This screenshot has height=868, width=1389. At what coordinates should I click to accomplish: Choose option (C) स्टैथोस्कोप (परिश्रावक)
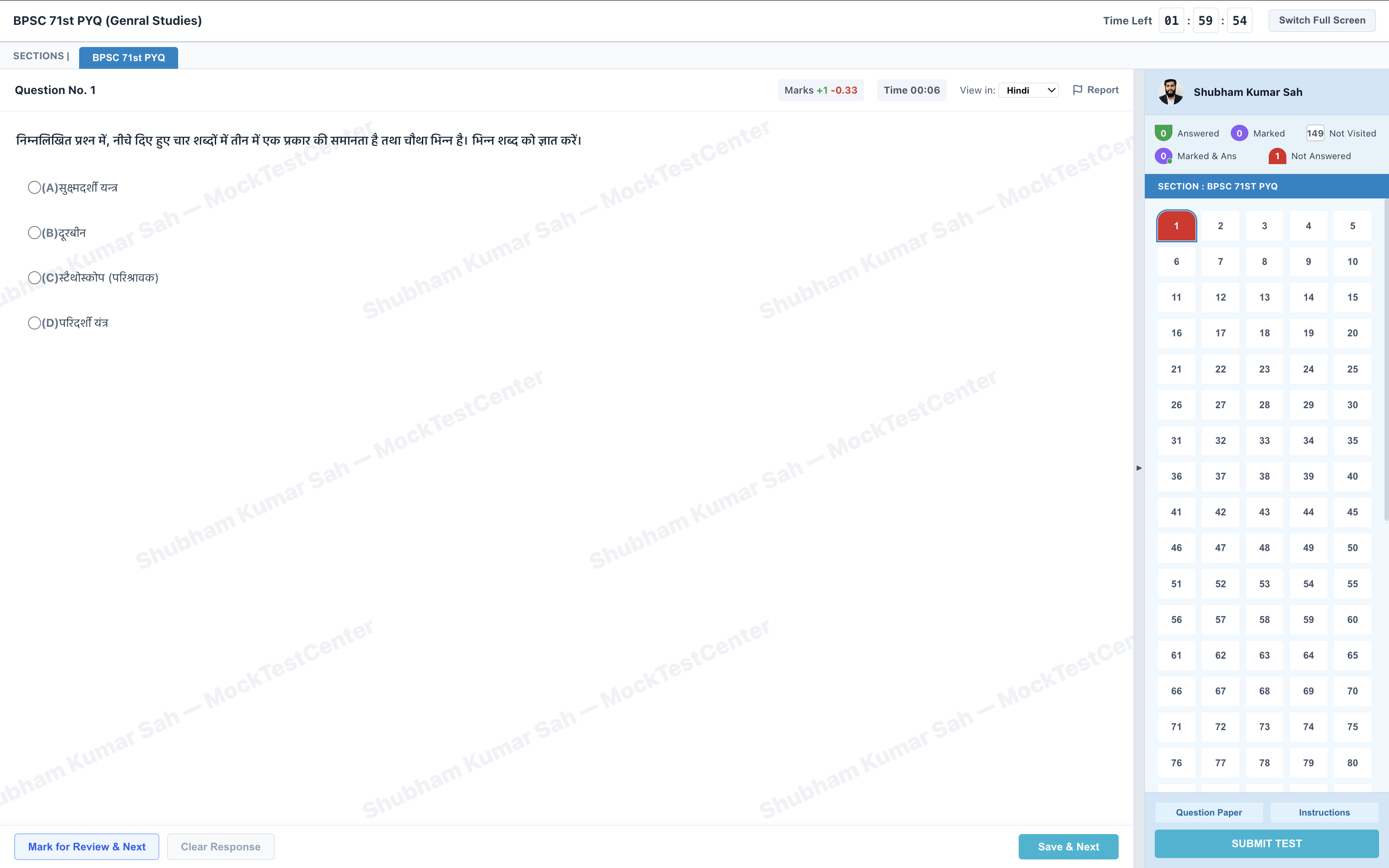(x=34, y=278)
